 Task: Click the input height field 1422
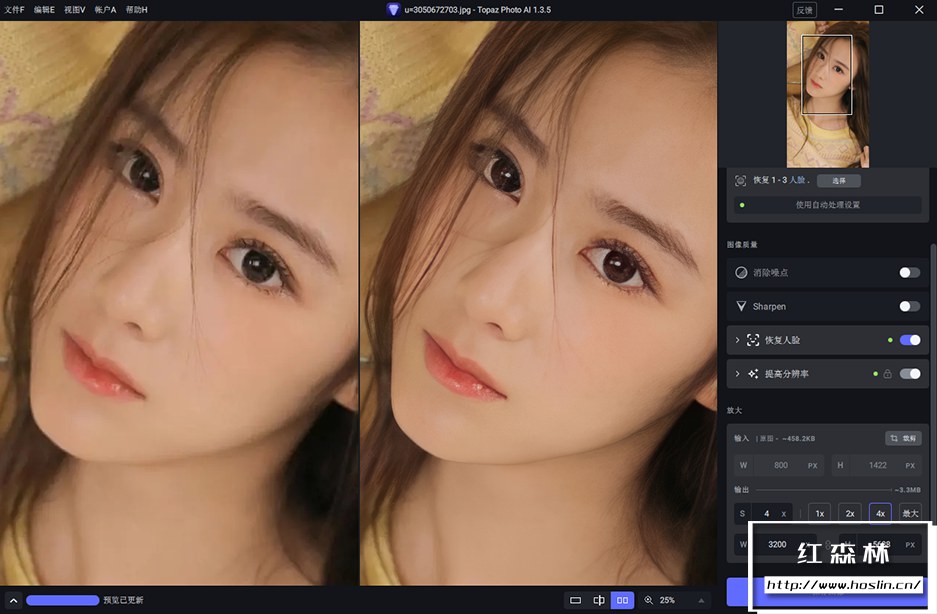point(876,465)
